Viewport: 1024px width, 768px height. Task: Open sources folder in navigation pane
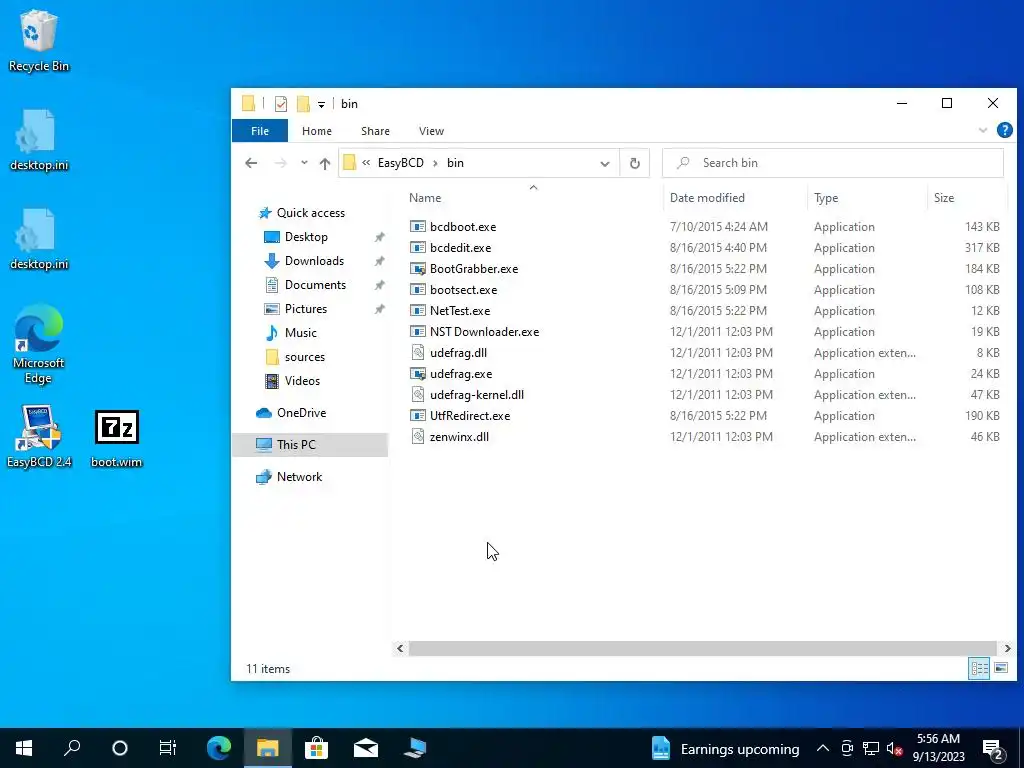point(304,357)
